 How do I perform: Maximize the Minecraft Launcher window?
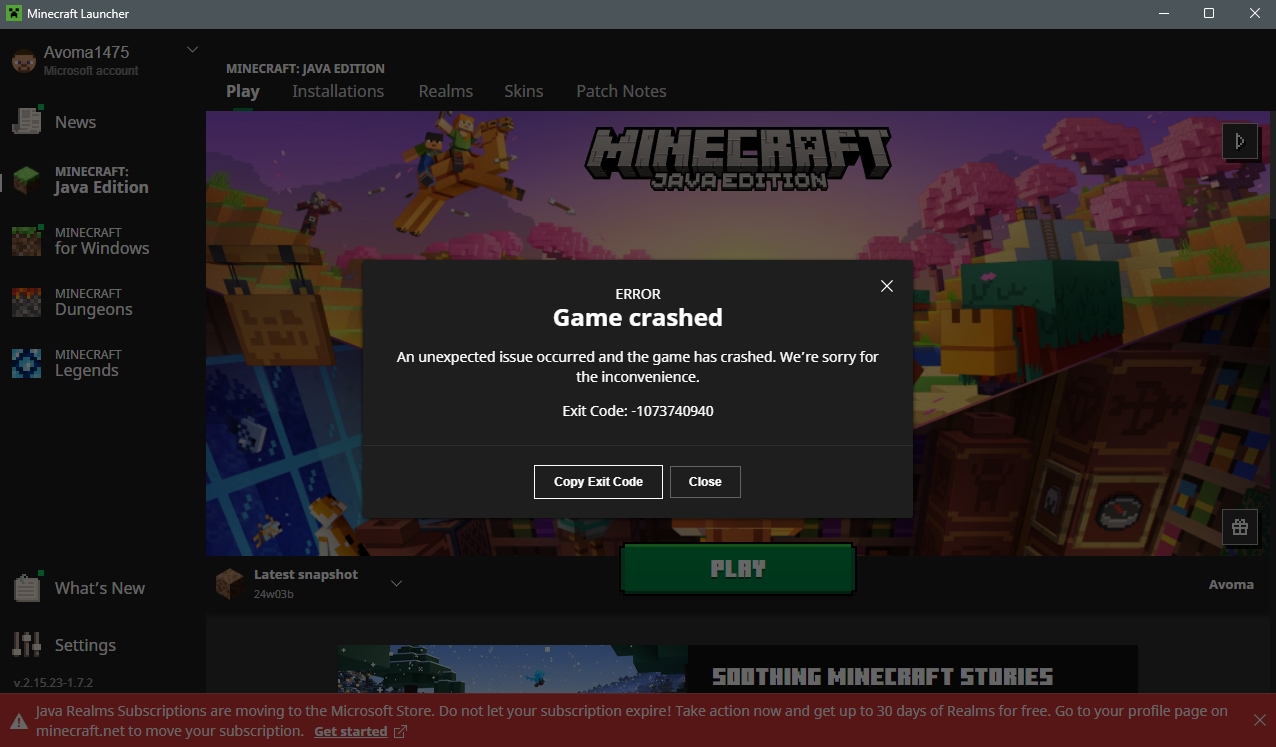pos(1209,13)
